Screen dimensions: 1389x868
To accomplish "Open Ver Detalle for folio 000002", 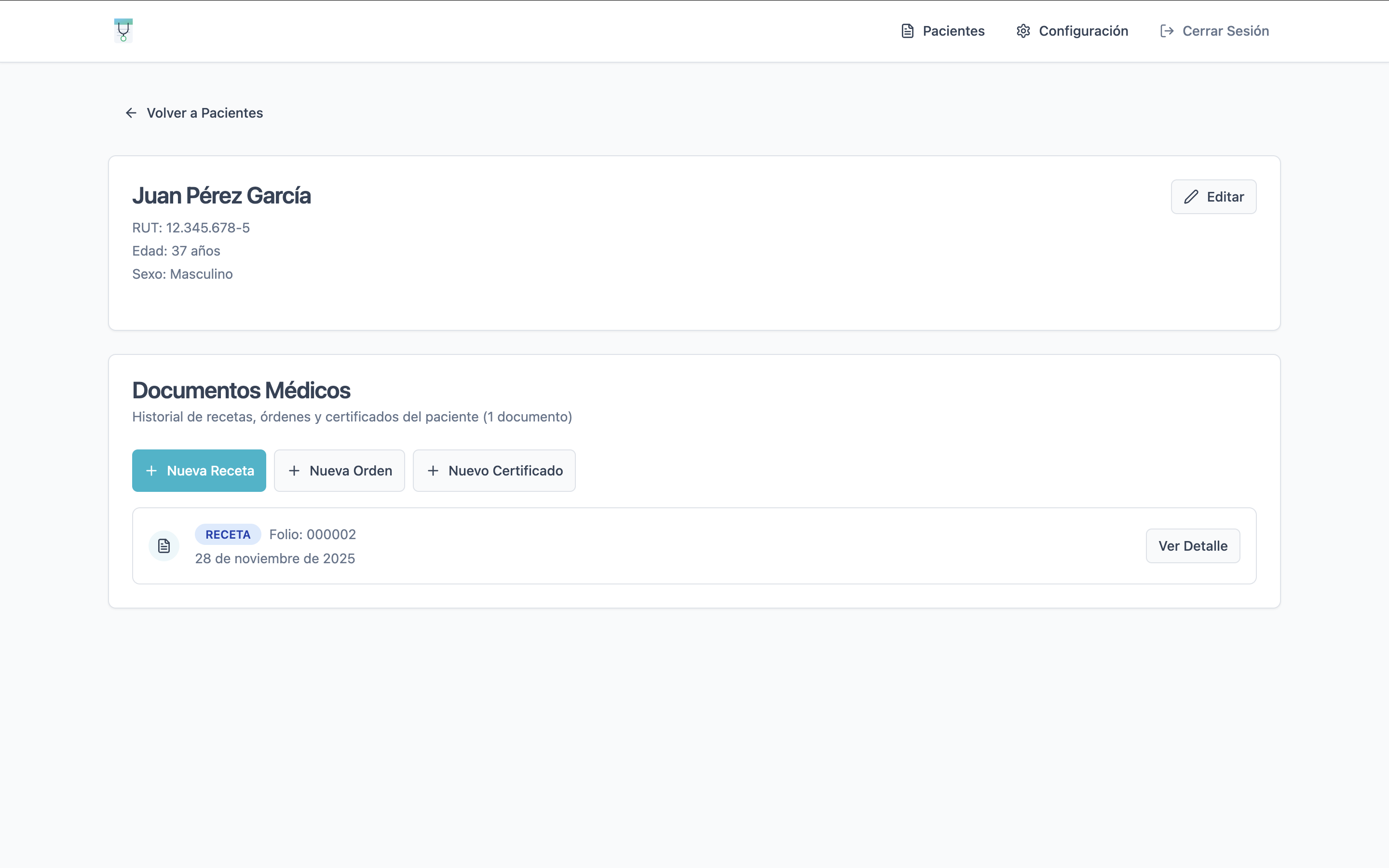I will [1193, 546].
